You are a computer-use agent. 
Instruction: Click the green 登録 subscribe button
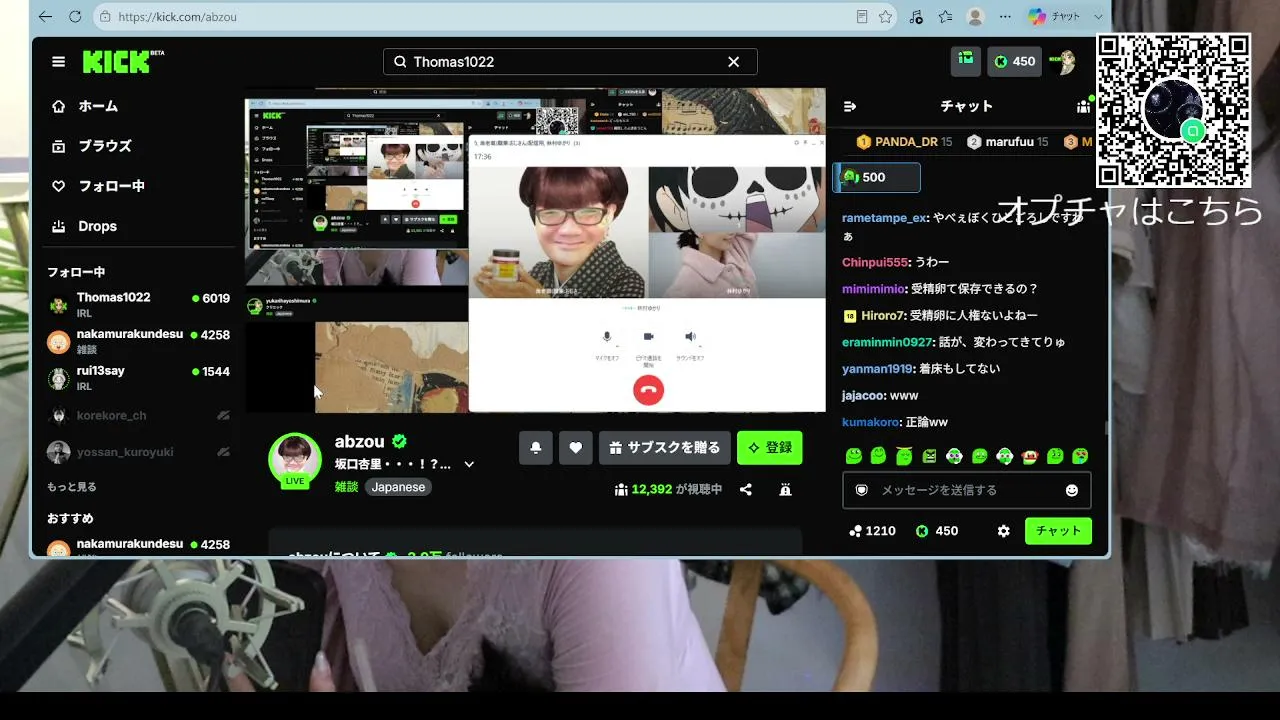point(770,448)
